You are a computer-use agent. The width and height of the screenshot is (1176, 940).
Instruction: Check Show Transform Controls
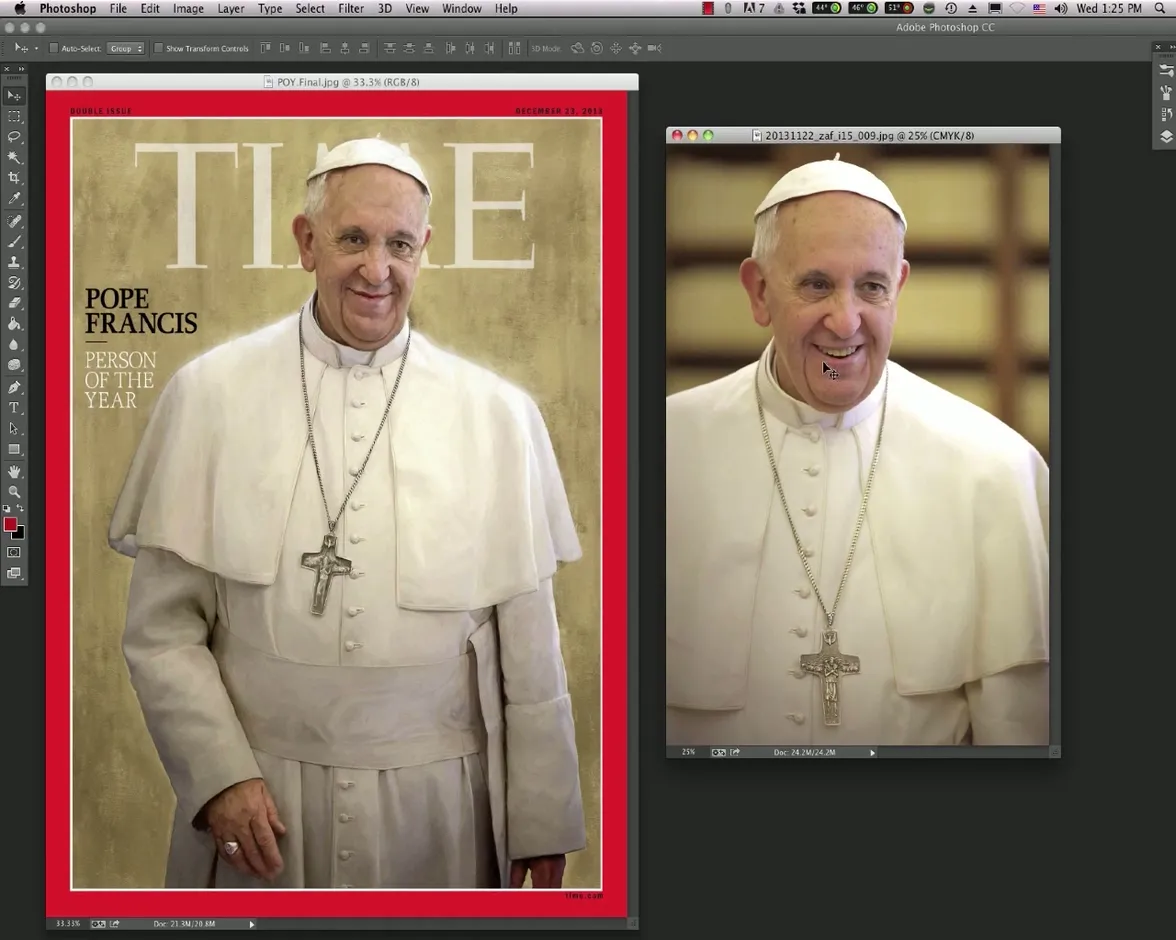click(158, 48)
